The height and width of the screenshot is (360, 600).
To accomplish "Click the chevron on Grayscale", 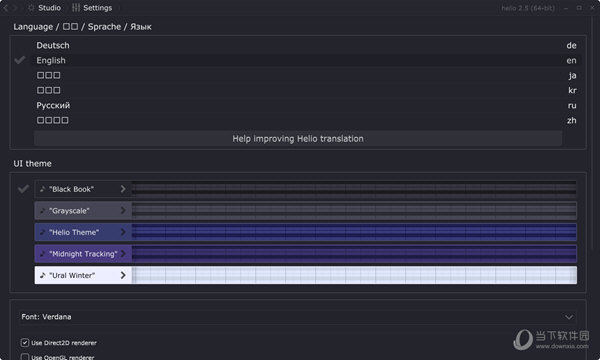I will pos(123,210).
